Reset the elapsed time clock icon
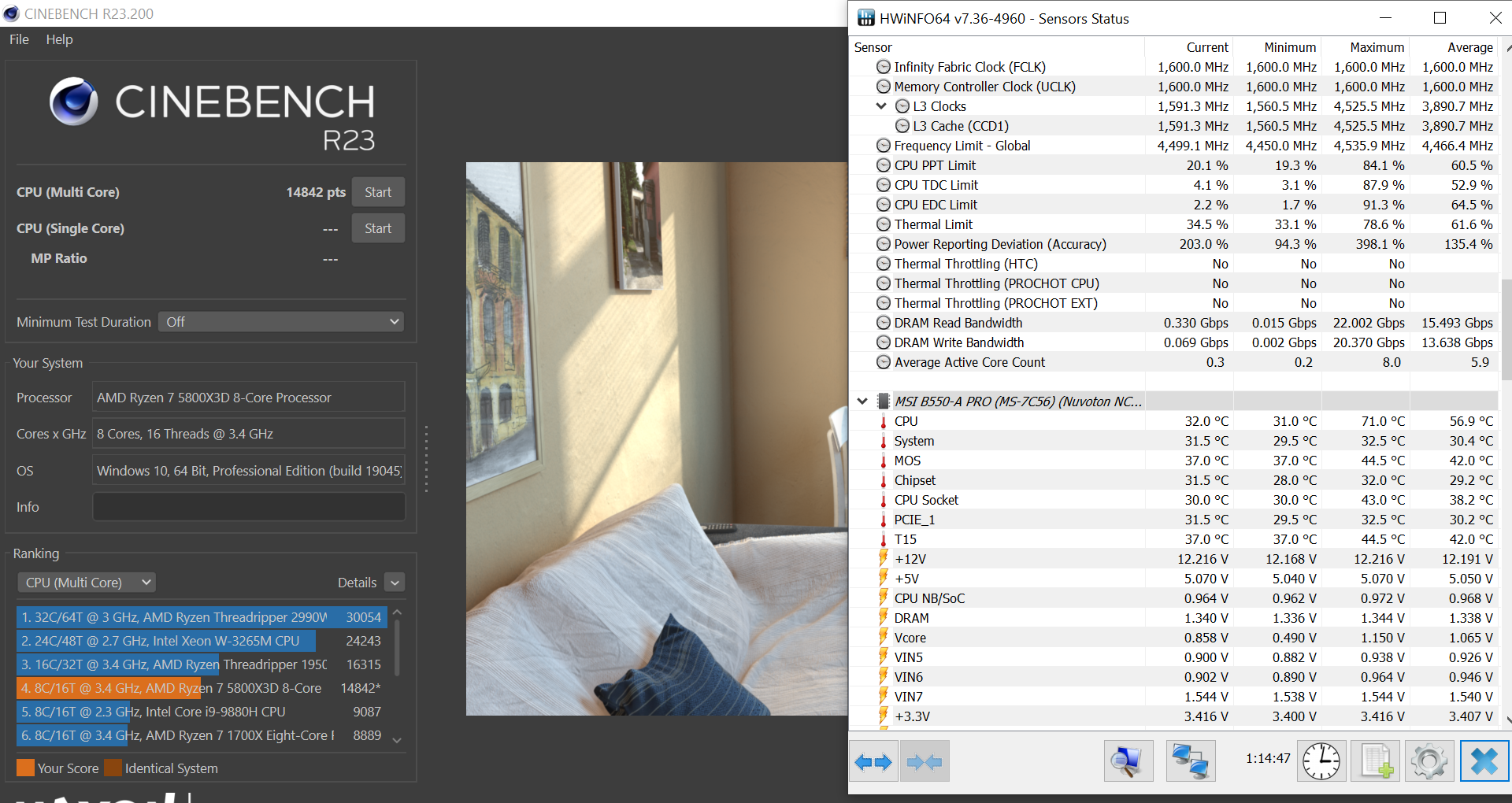The image size is (1512, 803). (1321, 761)
